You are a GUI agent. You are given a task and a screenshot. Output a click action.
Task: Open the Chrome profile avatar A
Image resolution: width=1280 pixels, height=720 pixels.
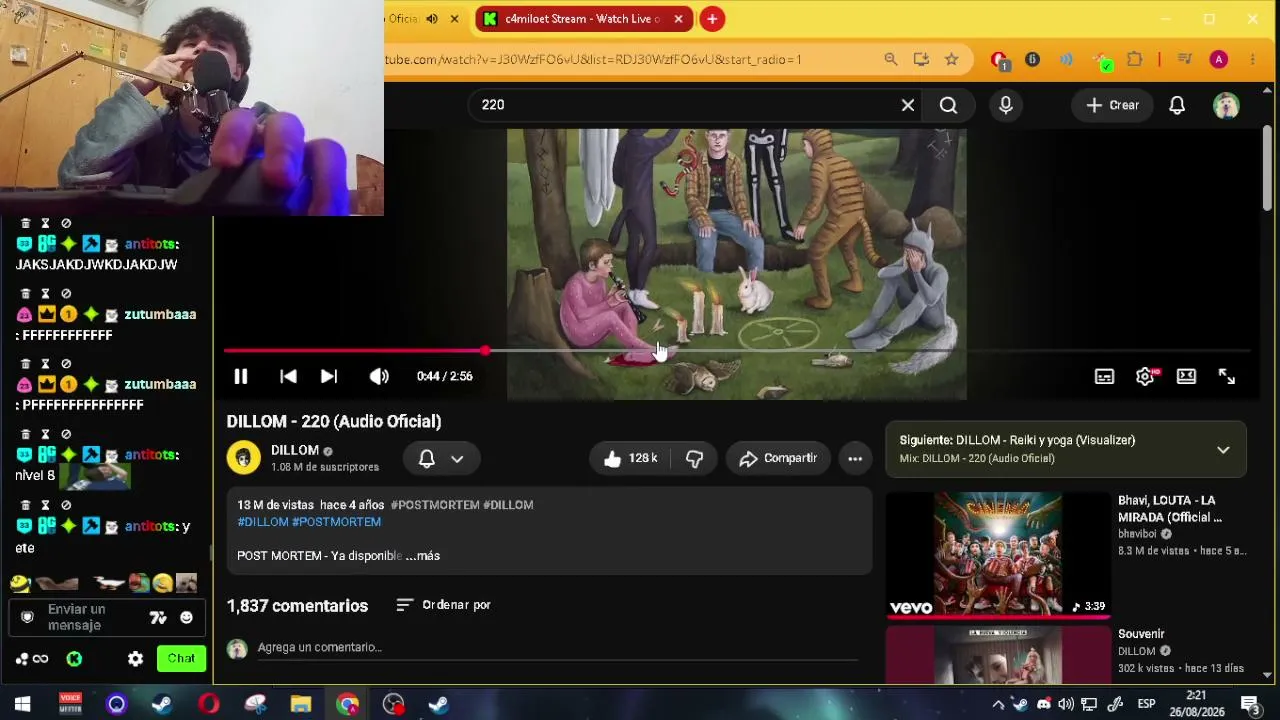coord(1218,60)
